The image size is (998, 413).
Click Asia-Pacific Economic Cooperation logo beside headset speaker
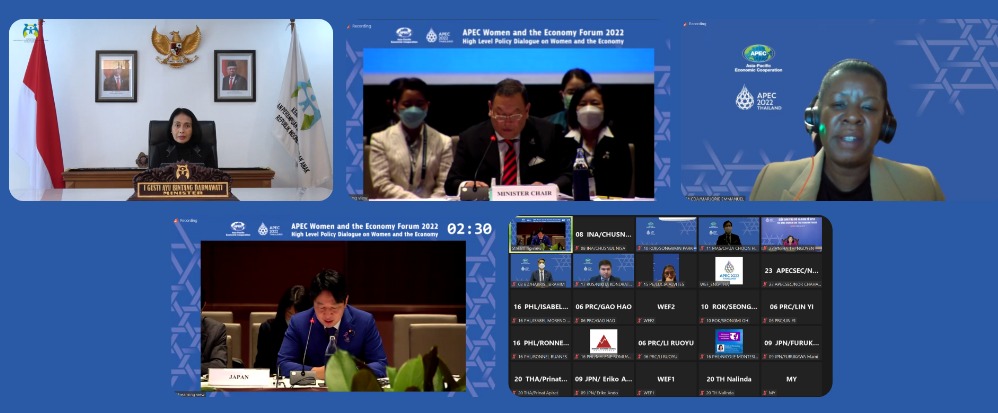coord(758,58)
